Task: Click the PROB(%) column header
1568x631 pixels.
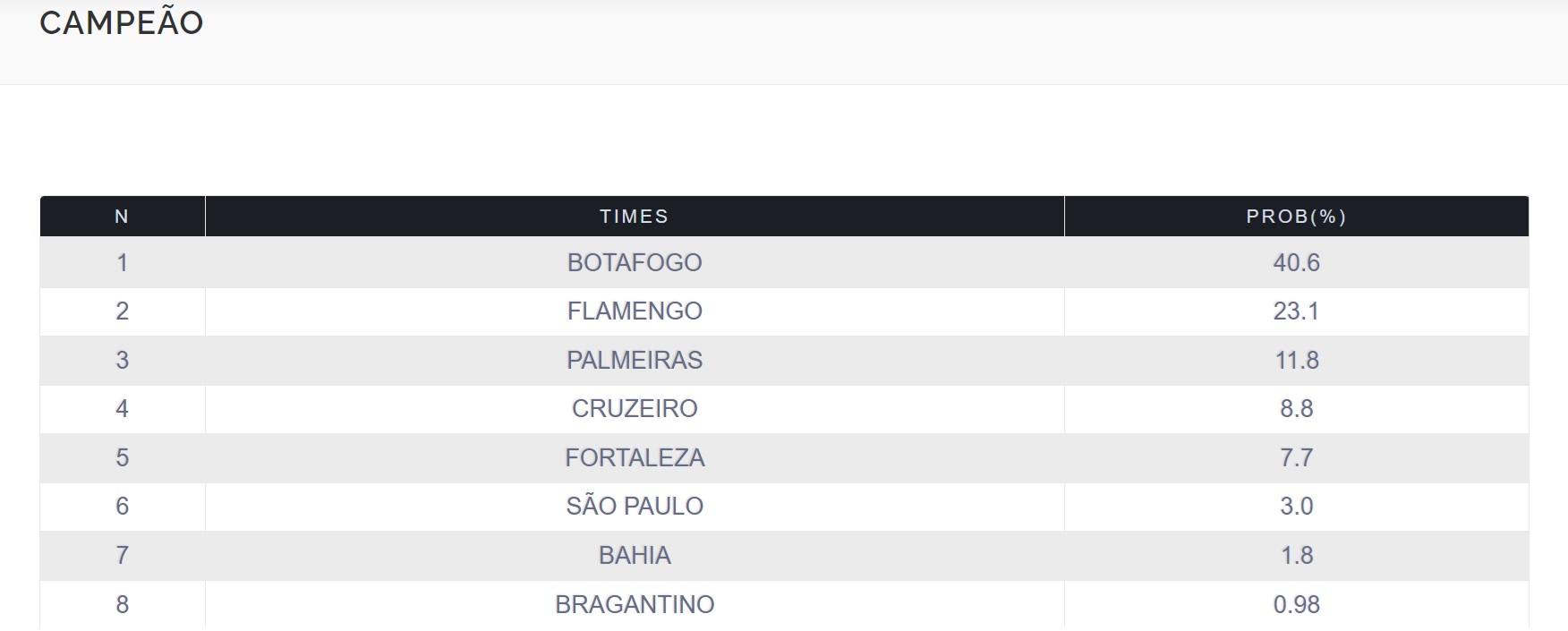Action: (x=1296, y=217)
